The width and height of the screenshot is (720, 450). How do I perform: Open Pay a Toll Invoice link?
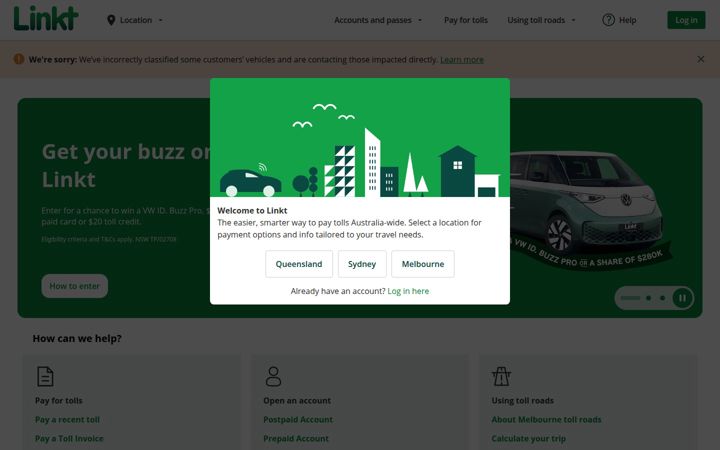(x=69, y=439)
